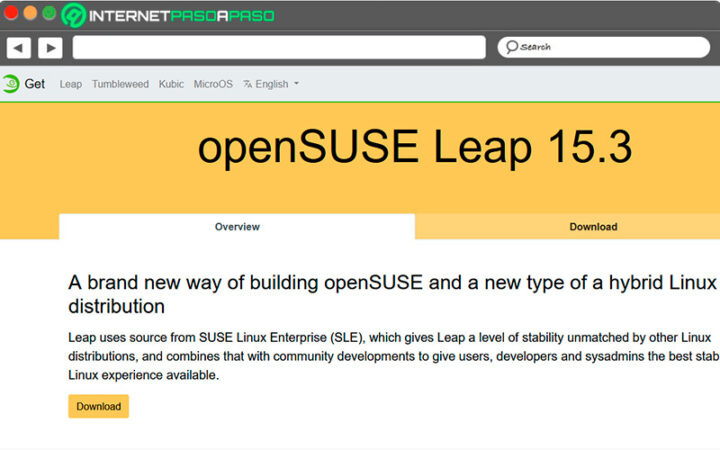The height and width of the screenshot is (450, 720).
Task: Select the MicroOS navigation link
Action: (x=213, y=84)
